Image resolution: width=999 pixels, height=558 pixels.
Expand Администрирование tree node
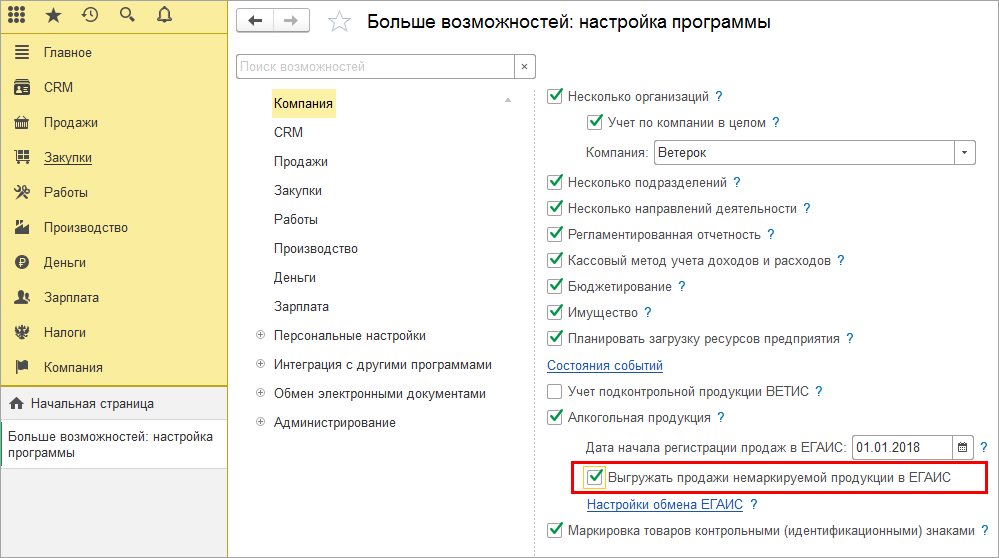coord(260,422)
